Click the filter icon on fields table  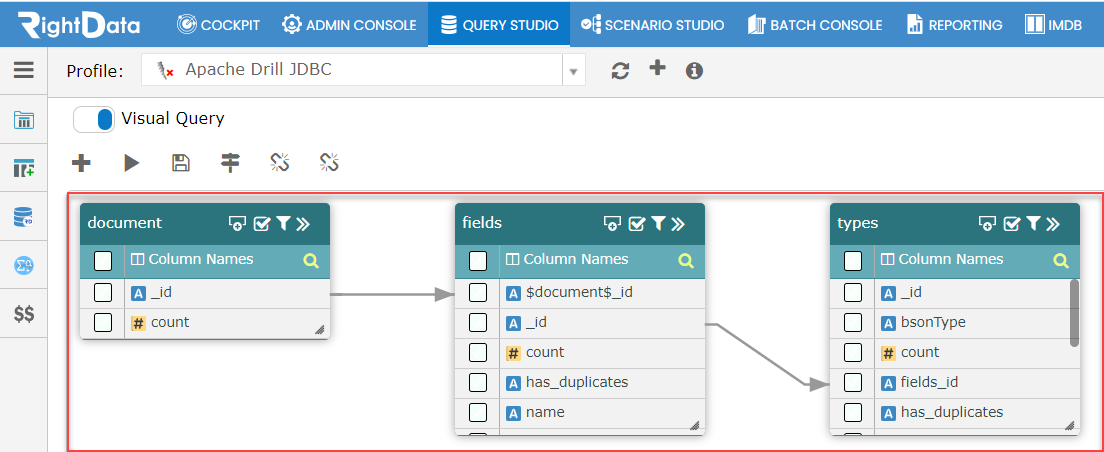click(659, 223)
